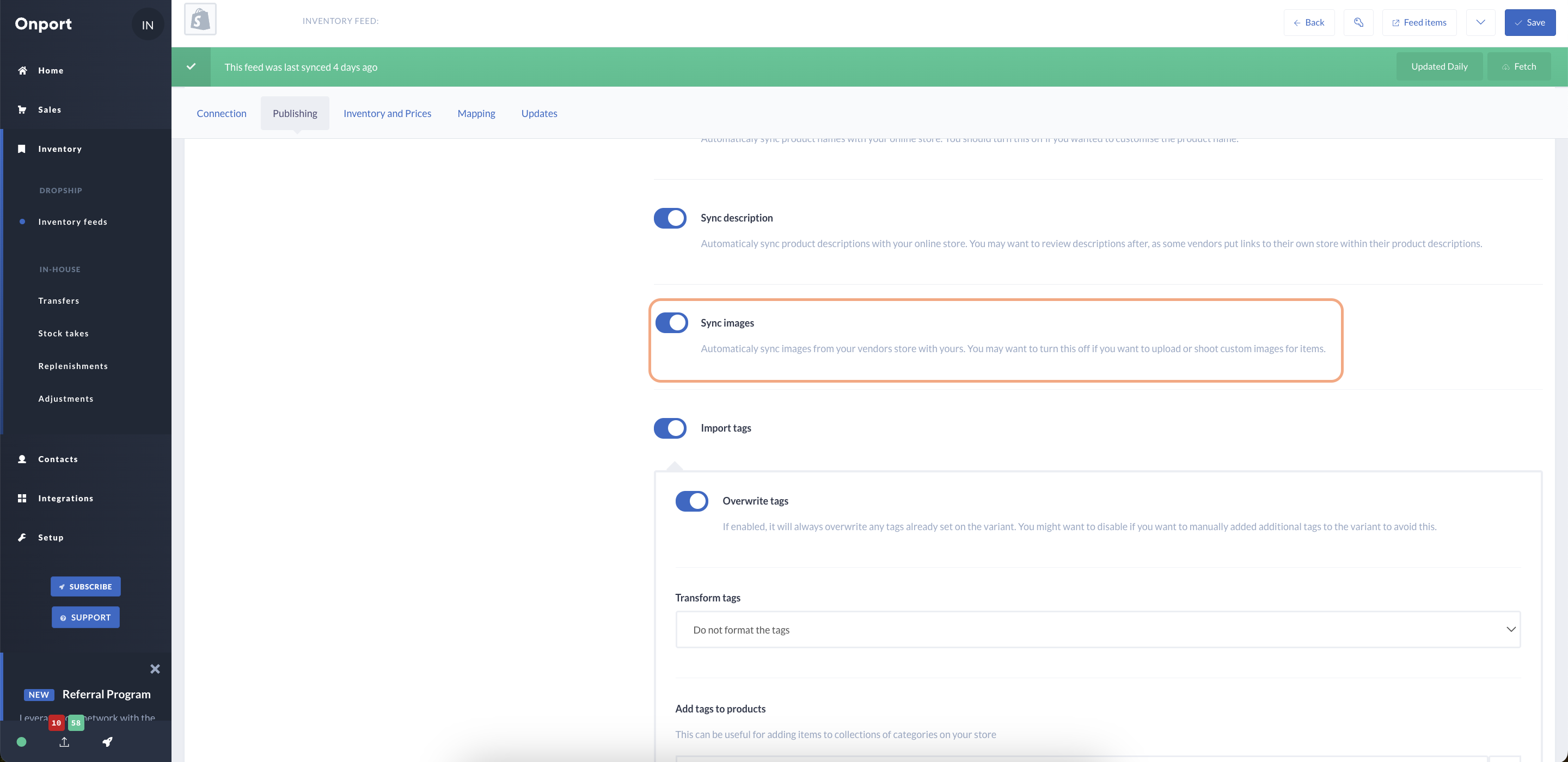
Task: Click the Sync description label
Action: pos(737,218)
